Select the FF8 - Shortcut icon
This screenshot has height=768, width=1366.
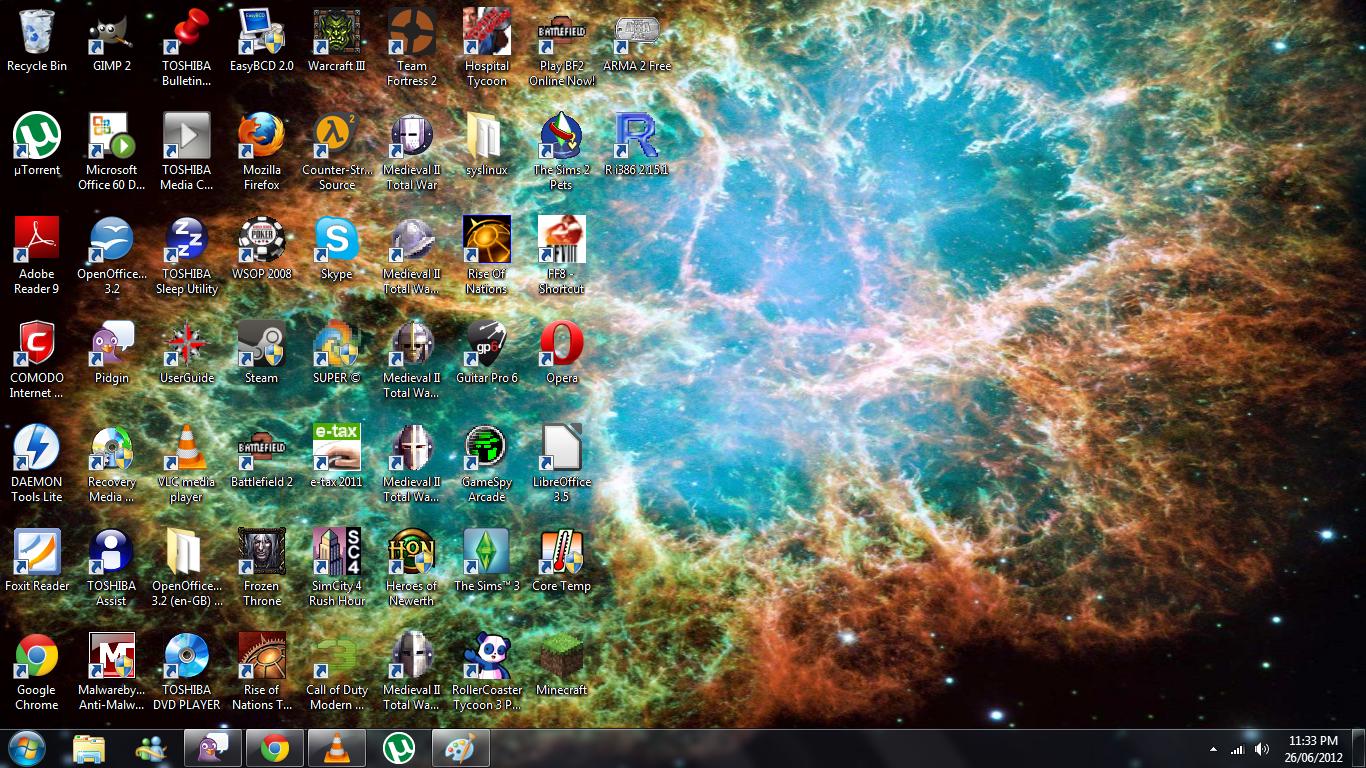click(562, 256)
